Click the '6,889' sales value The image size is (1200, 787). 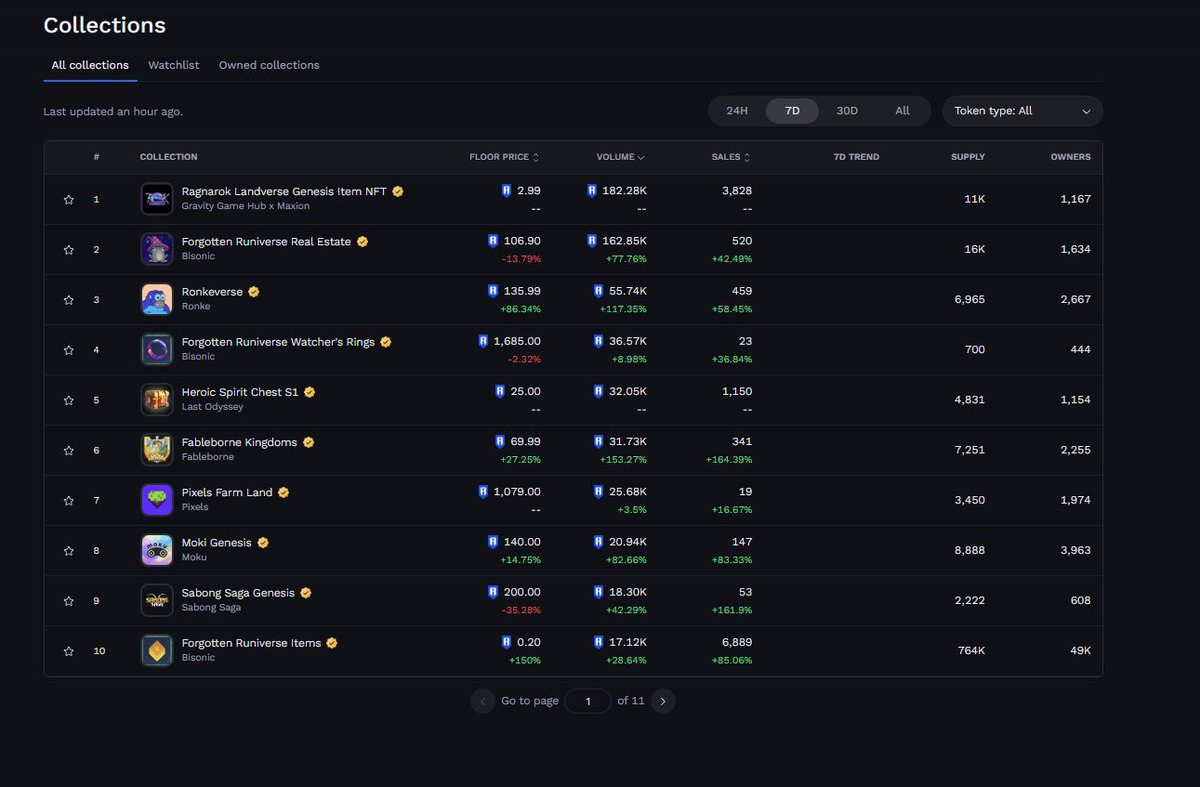coord(736,642)
